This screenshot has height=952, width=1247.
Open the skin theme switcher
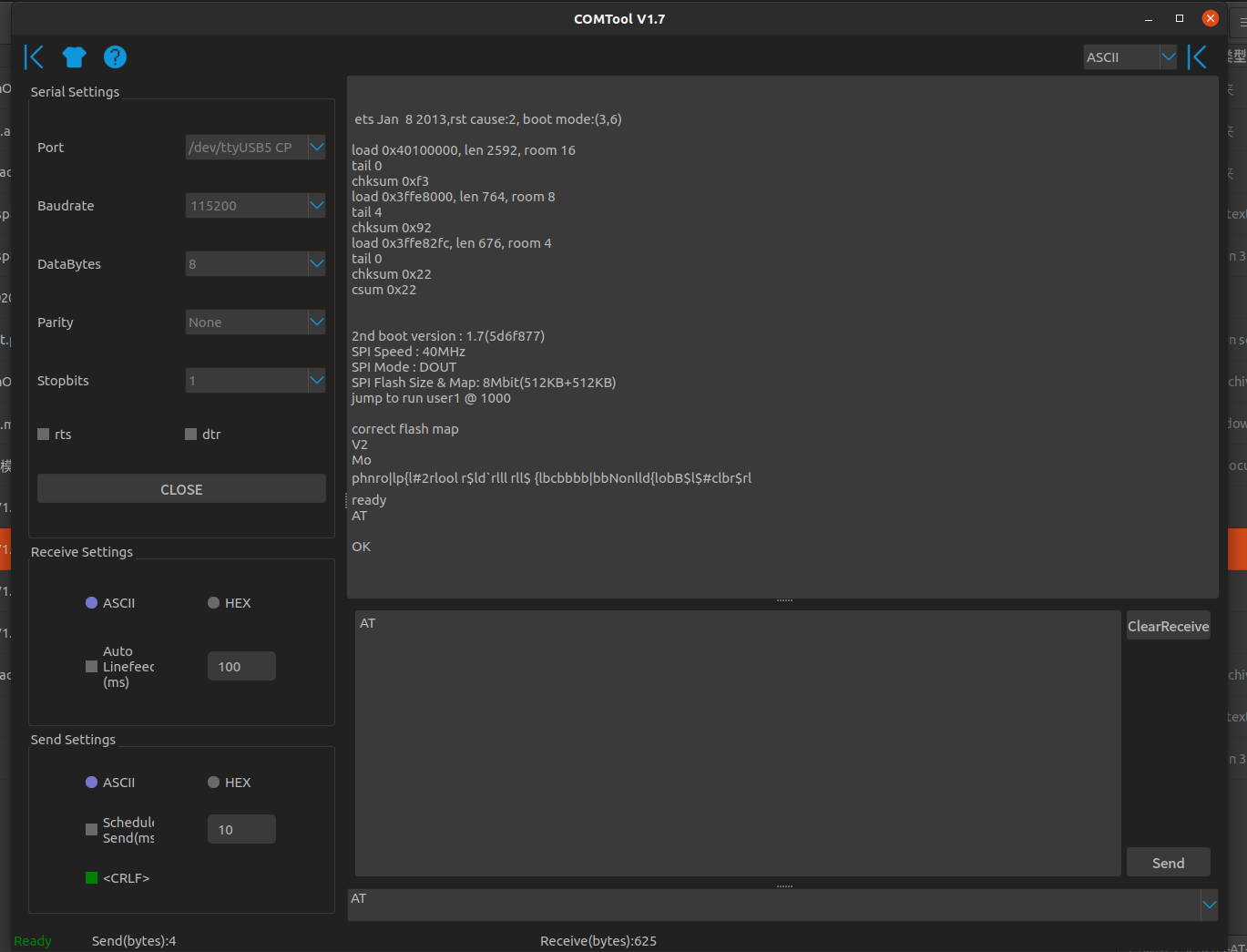74,56
